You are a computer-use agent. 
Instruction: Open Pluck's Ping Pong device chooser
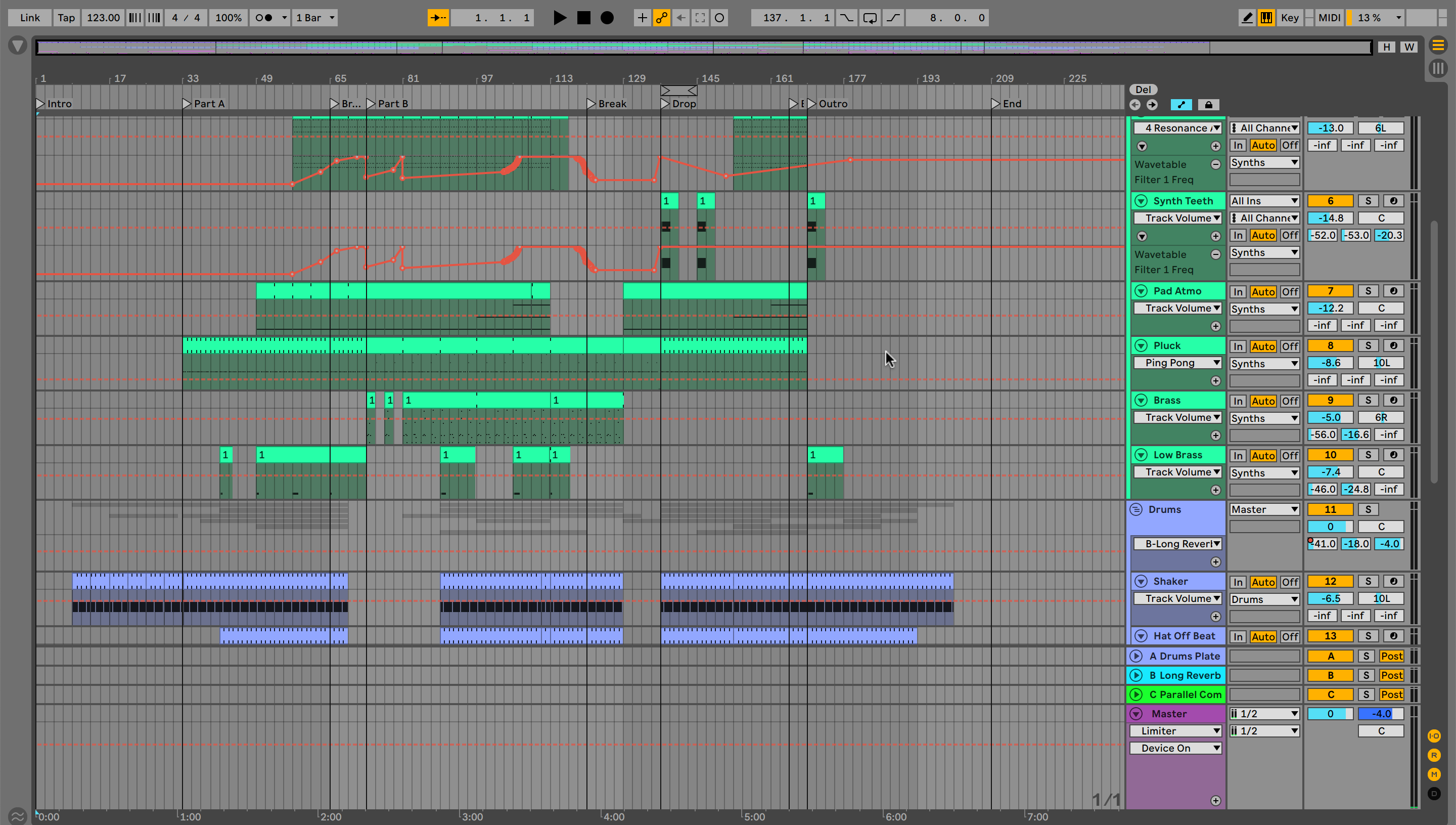coord(1177,363)
